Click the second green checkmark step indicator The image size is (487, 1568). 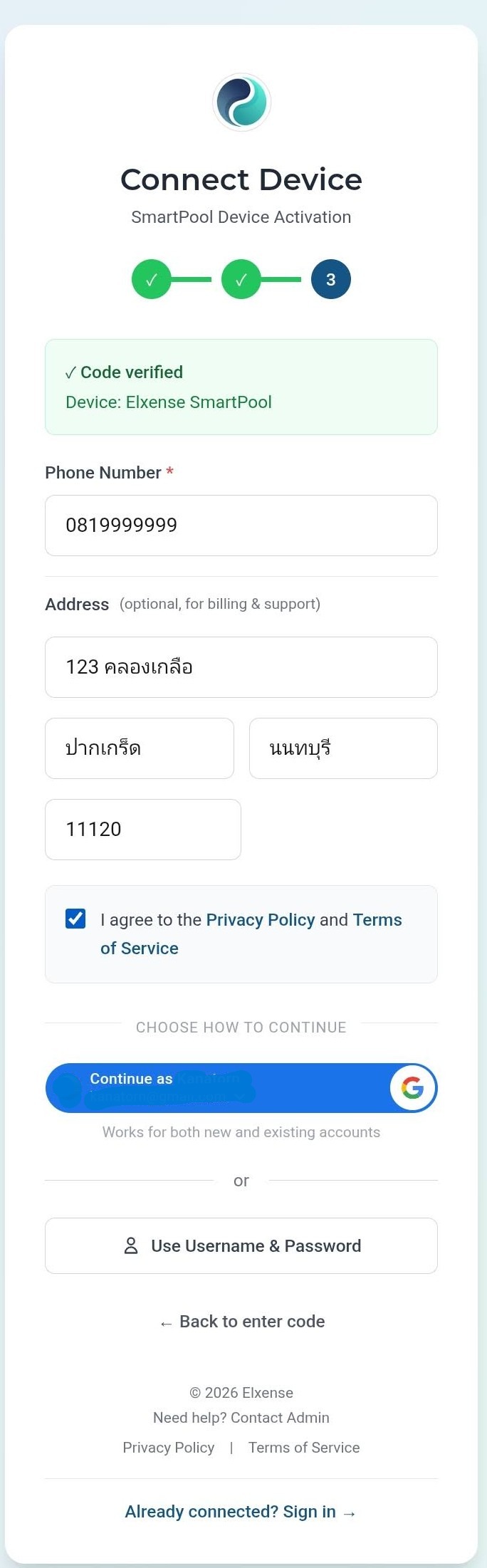(241, 279)
